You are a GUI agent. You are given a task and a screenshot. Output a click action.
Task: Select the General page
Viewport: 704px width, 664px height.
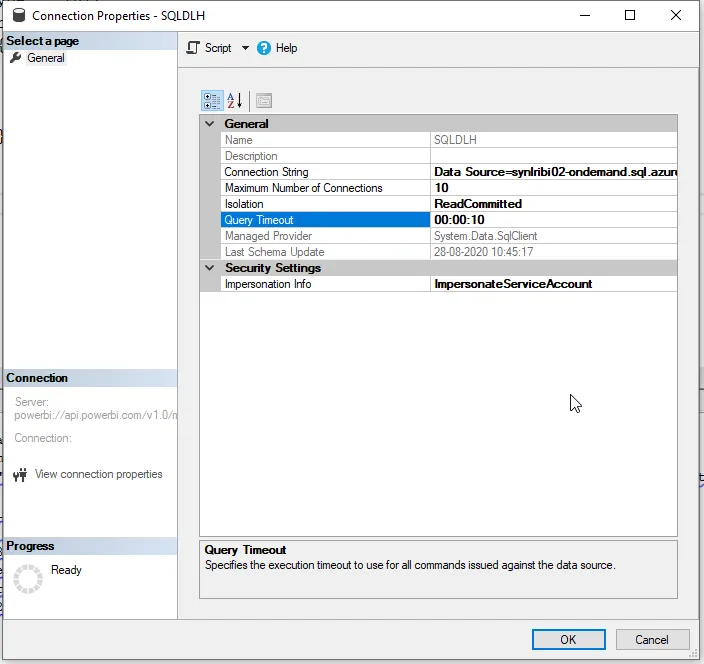tap(46, 58)
